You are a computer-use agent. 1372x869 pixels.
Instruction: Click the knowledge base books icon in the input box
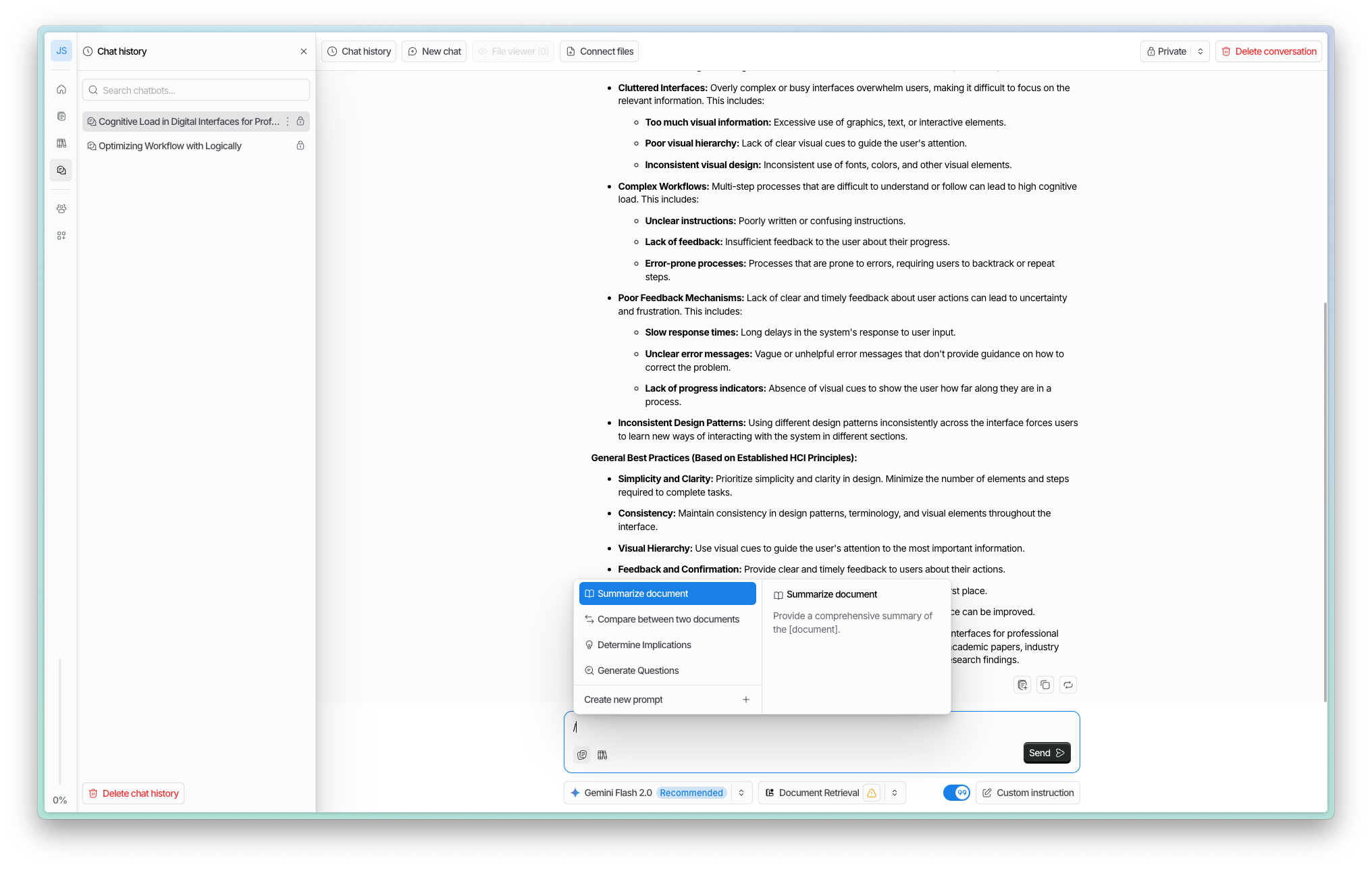[x=602, y=754]
